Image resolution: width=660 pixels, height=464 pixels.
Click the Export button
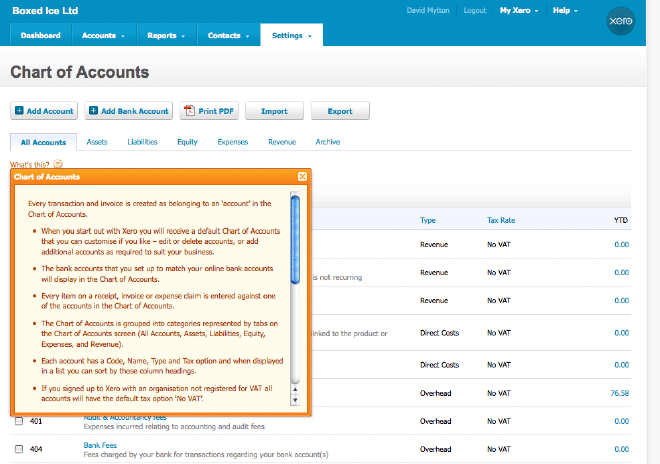coord(340,111)
